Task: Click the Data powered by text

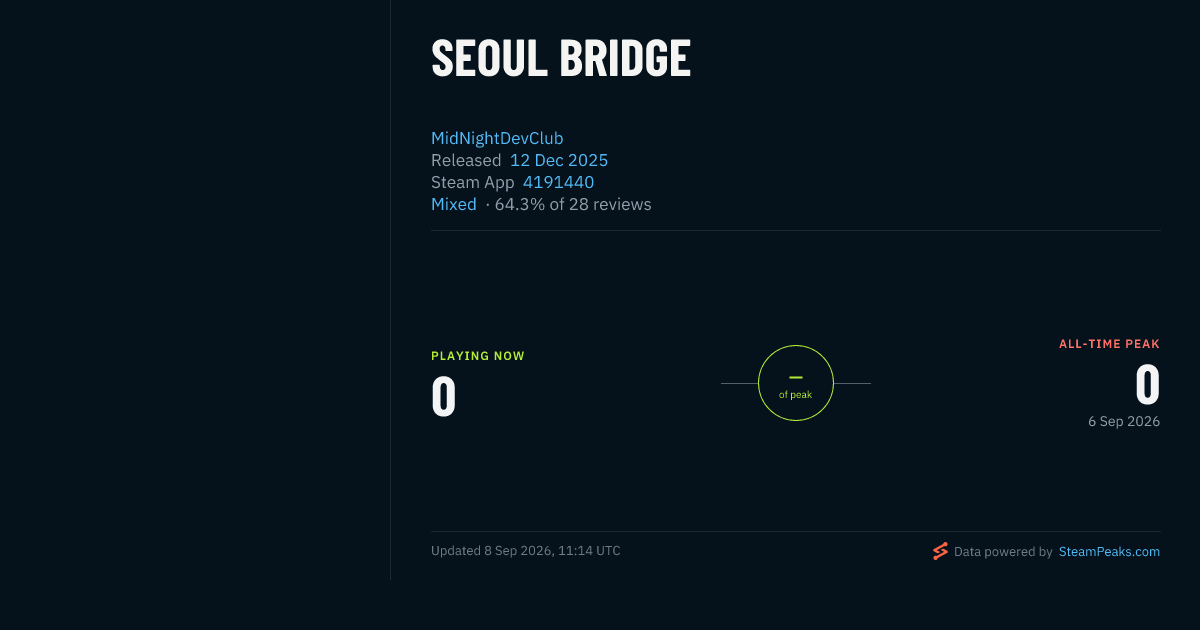Action: pos(1003,551)
